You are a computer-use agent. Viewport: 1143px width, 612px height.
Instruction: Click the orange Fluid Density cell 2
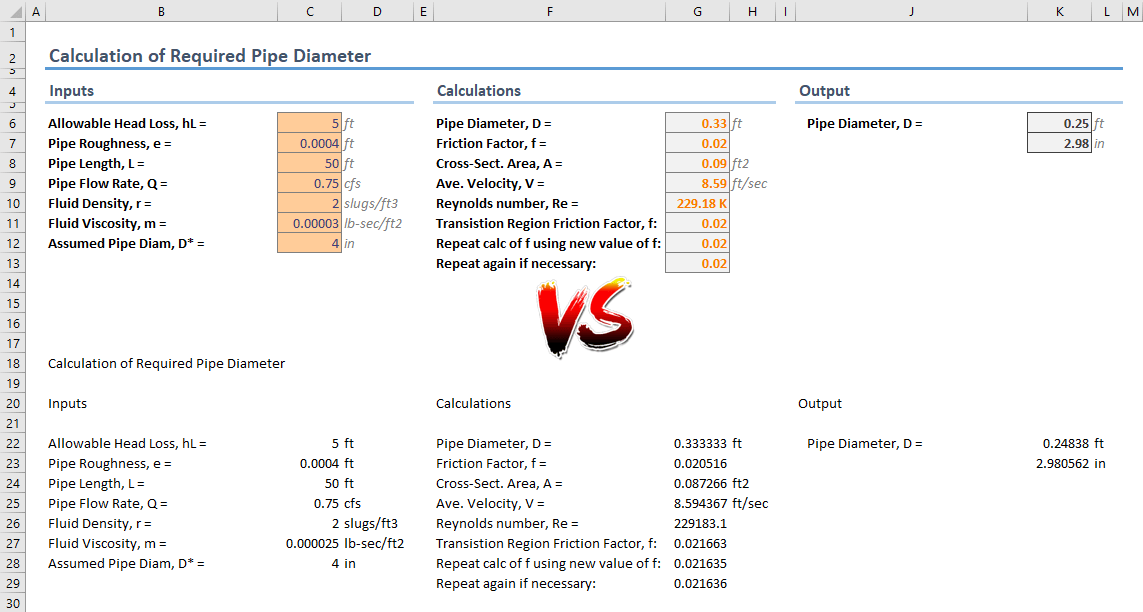point(310,203)
